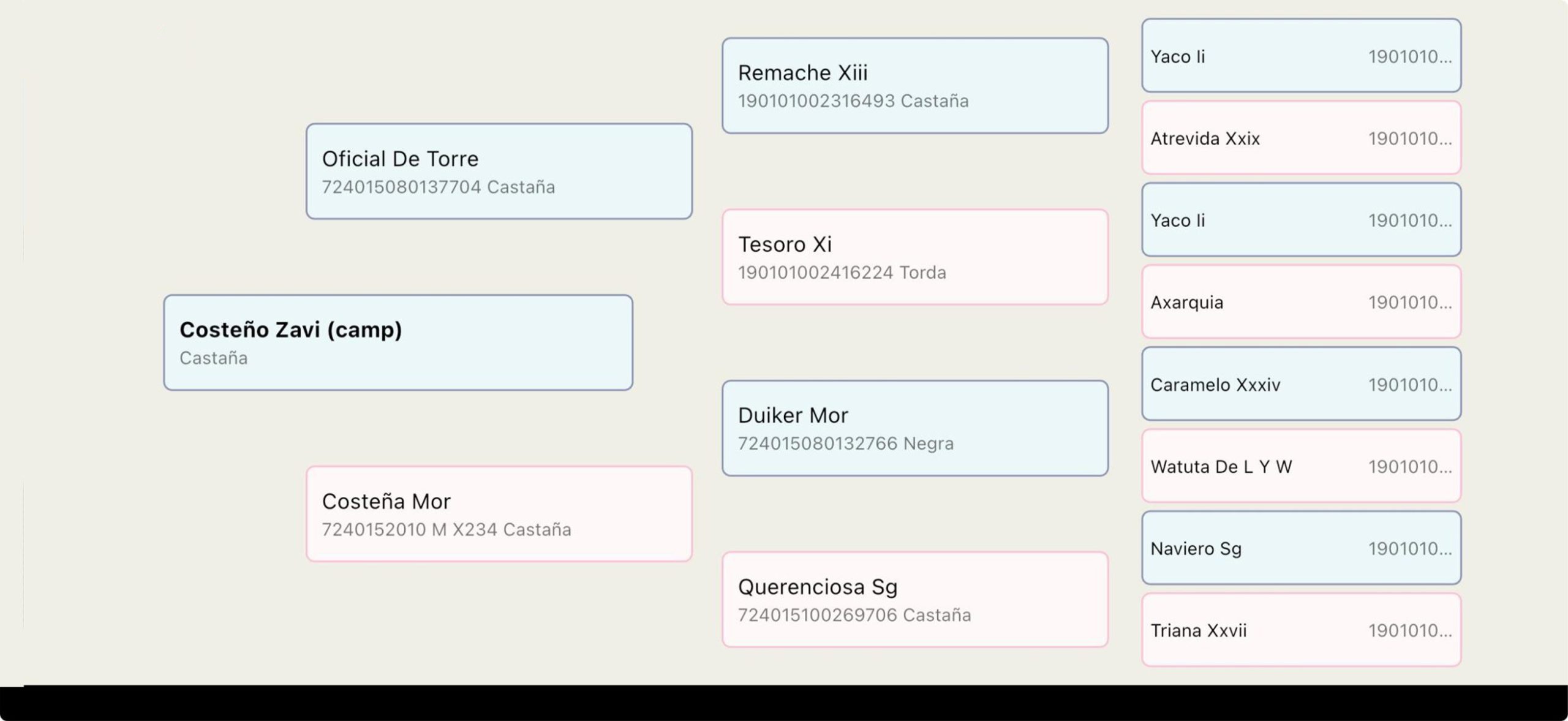1568x721 pixels.
Task: Click the Castaña label under Costeño Zavi
Action: (x=213, y=358)
